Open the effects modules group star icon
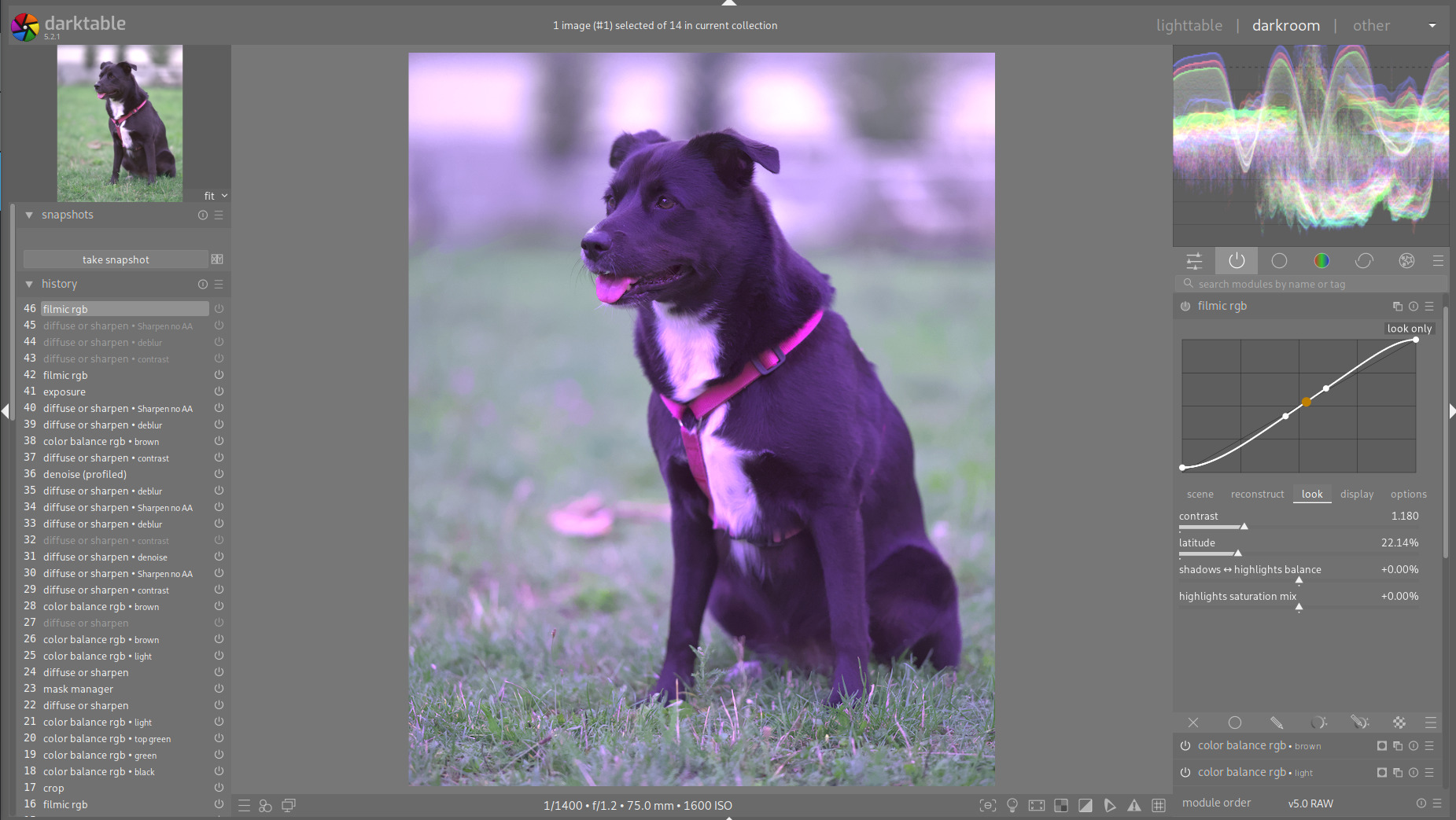 1406,261
